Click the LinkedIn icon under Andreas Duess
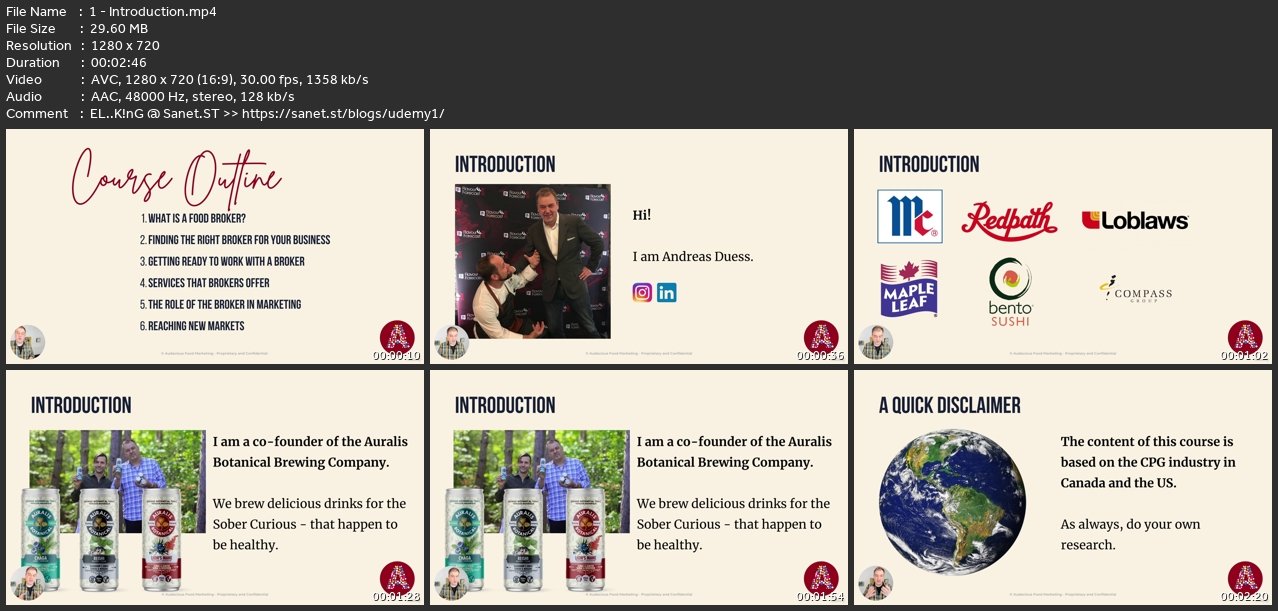1278x611 pixels. point(667,292)
